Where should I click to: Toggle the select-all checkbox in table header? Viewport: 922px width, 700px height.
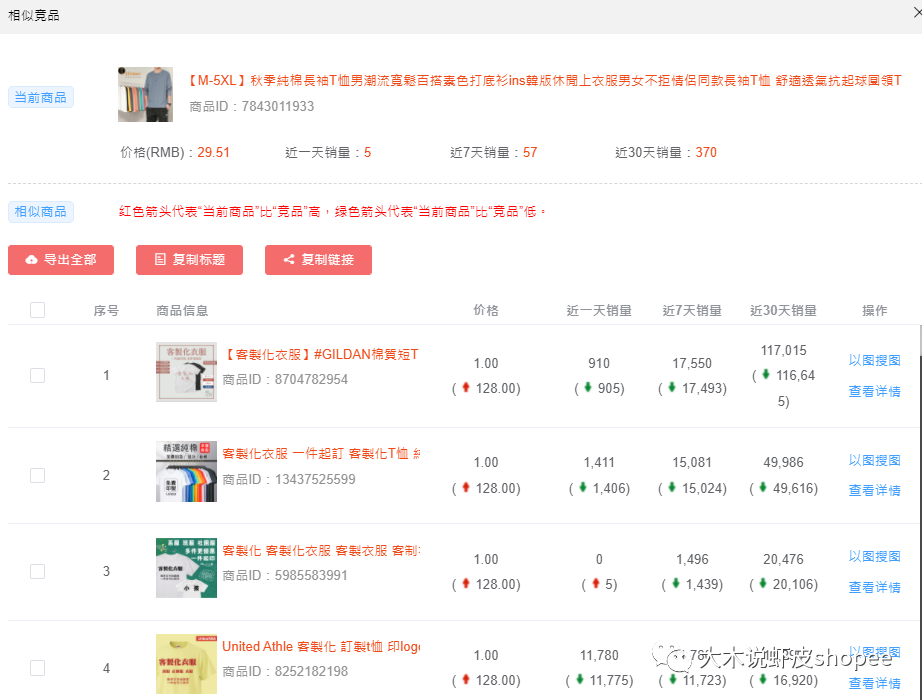38,310
